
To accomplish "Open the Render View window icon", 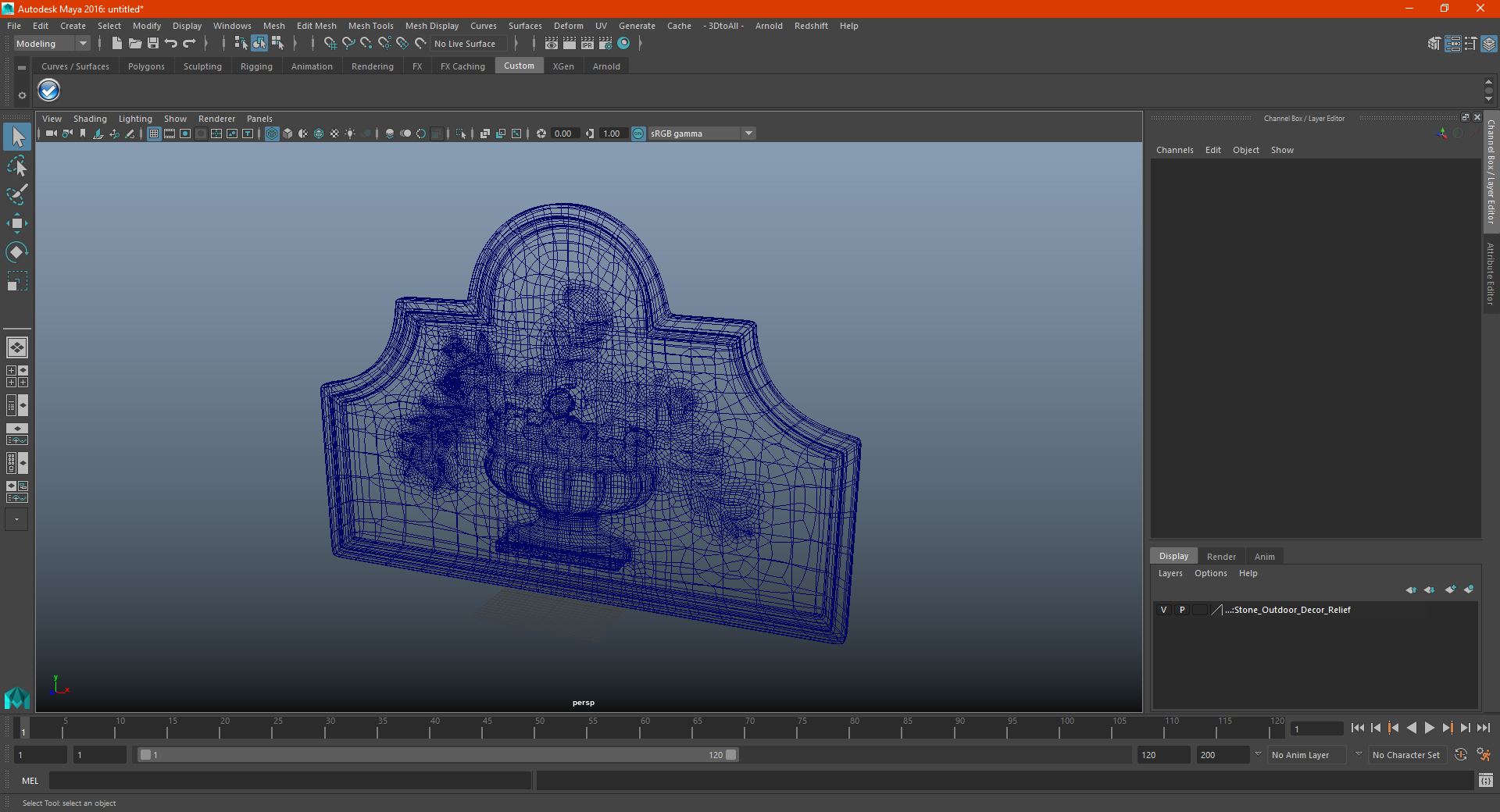I will (552, 44).
